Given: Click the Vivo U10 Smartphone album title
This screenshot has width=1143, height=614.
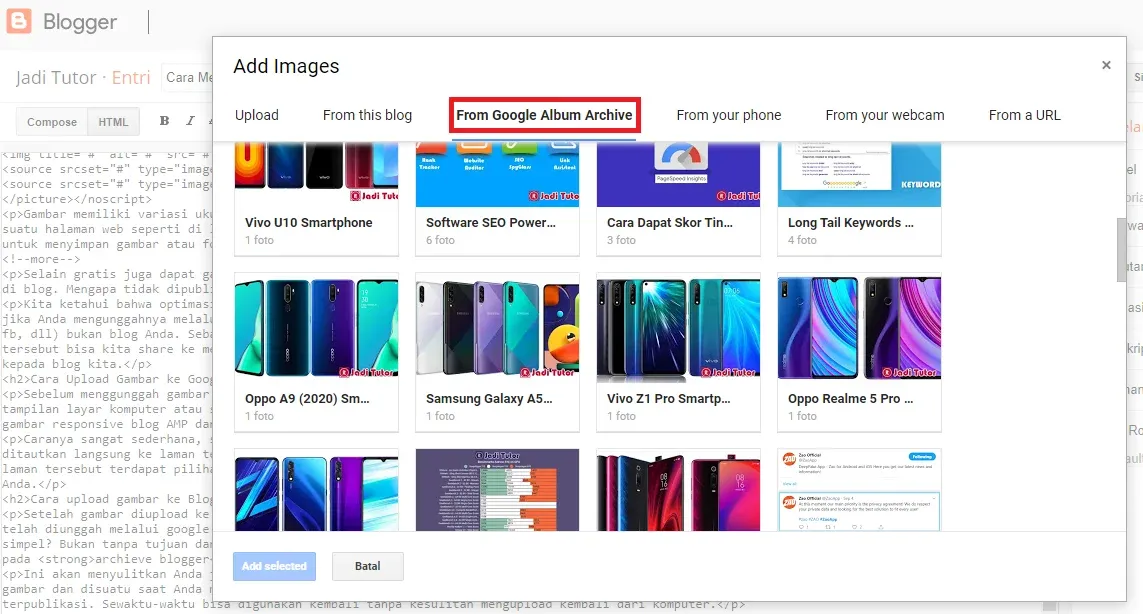Looking at the screenshot, I should tap(308, 222).
